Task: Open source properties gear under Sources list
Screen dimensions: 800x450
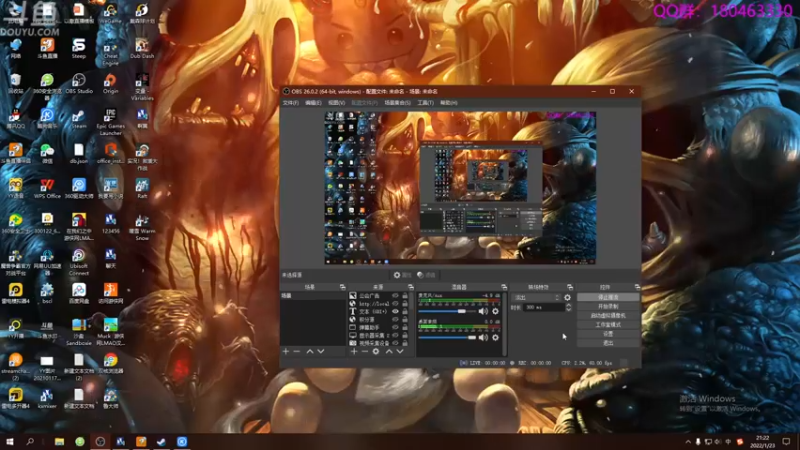Action: coord(376,351)
